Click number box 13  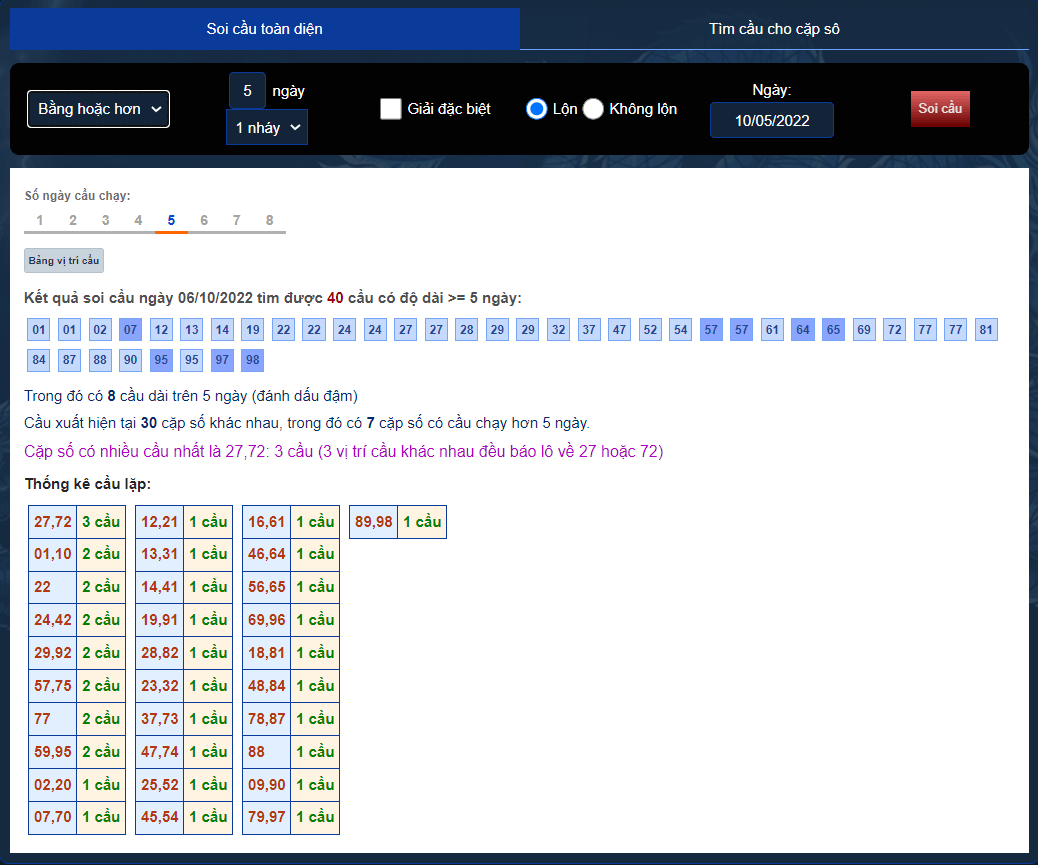[192, 330]
